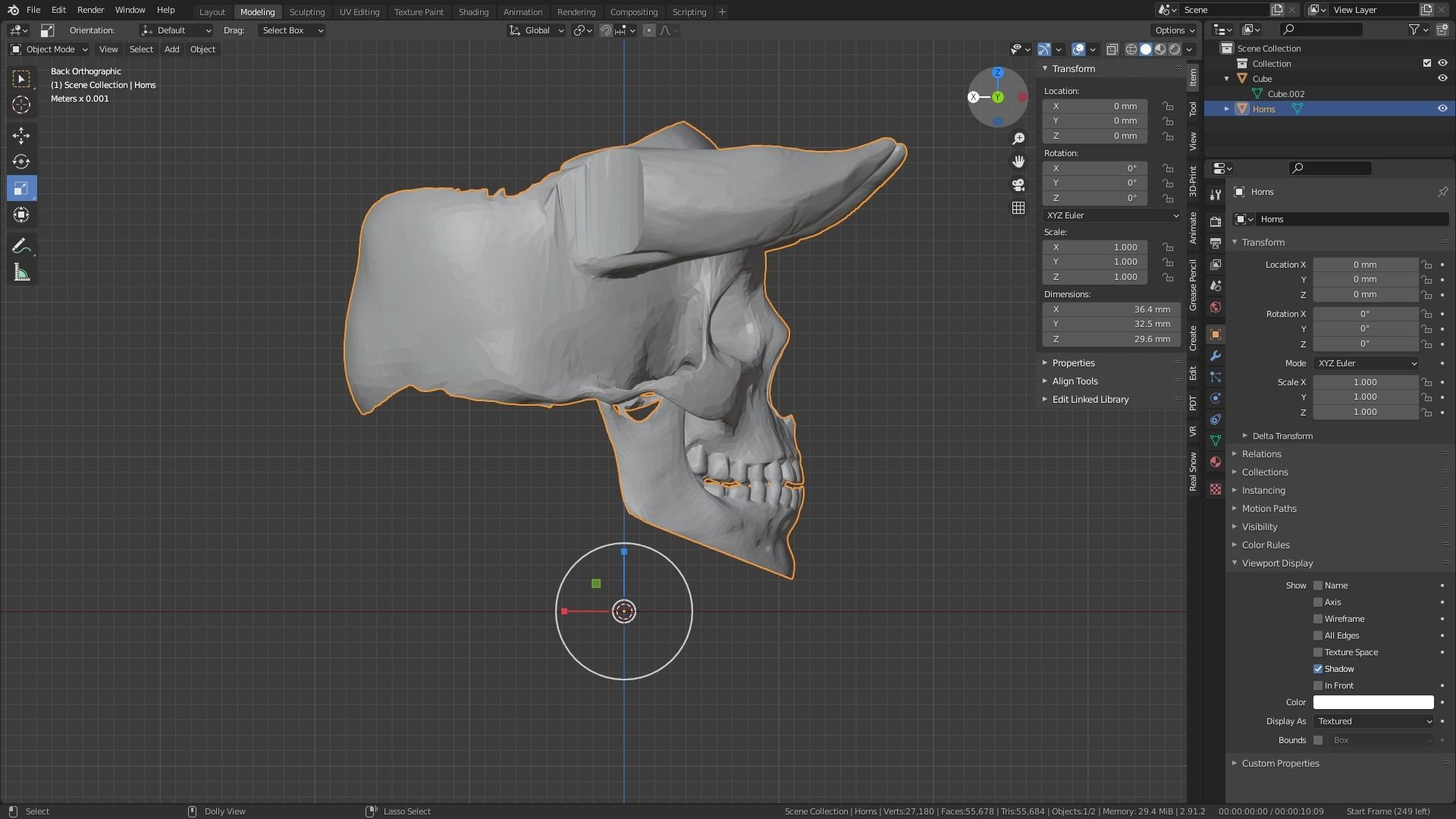This screenshot has width=1456, height=819.
Task: Select the Annotate tool
Action: [21, 246]
